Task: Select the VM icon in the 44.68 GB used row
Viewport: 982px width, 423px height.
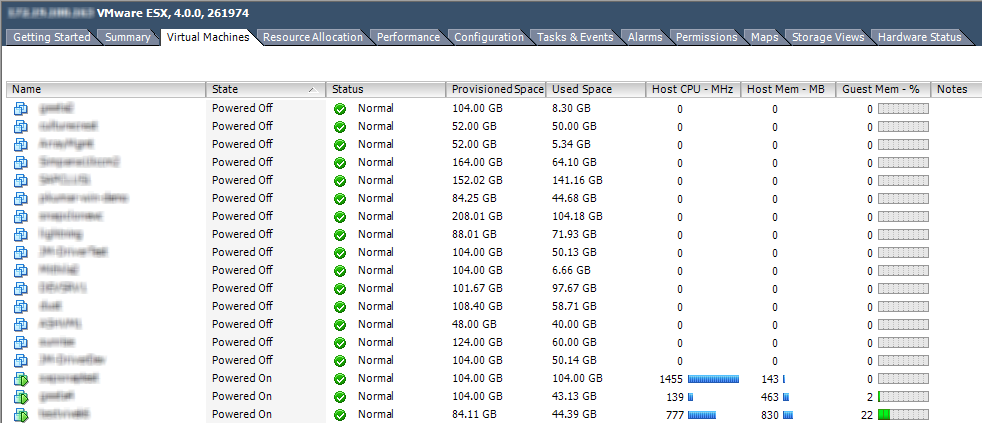Action: click(21, 199)
